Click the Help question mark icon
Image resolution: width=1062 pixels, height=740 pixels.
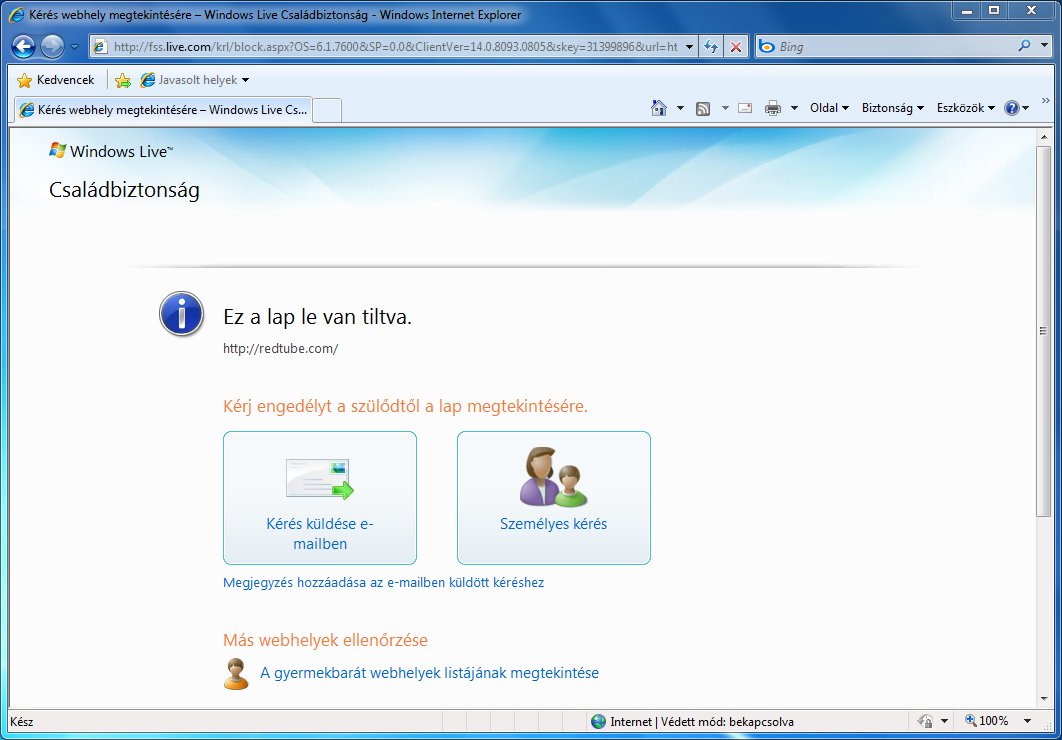click(1012, 108)
